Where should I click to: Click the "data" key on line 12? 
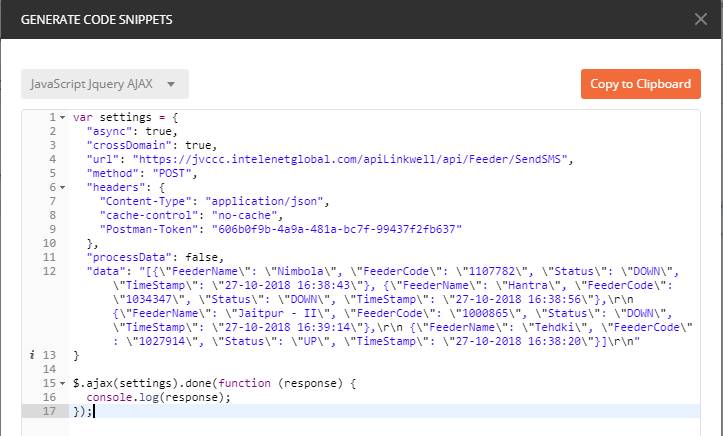click(x=106, y=271)
